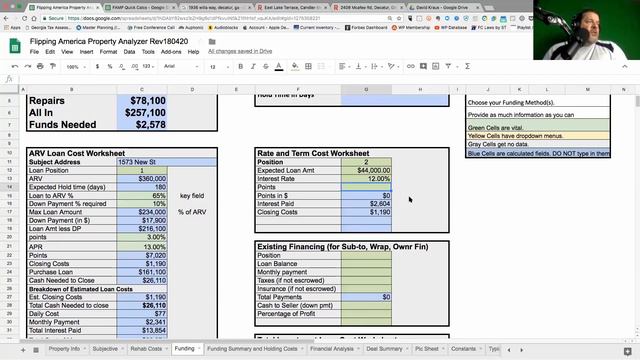Image resolution: width=640 pixels, height=360 pixels.
Task: Switch to the David Kraus Google Drive tab
Action: (443, 7)
